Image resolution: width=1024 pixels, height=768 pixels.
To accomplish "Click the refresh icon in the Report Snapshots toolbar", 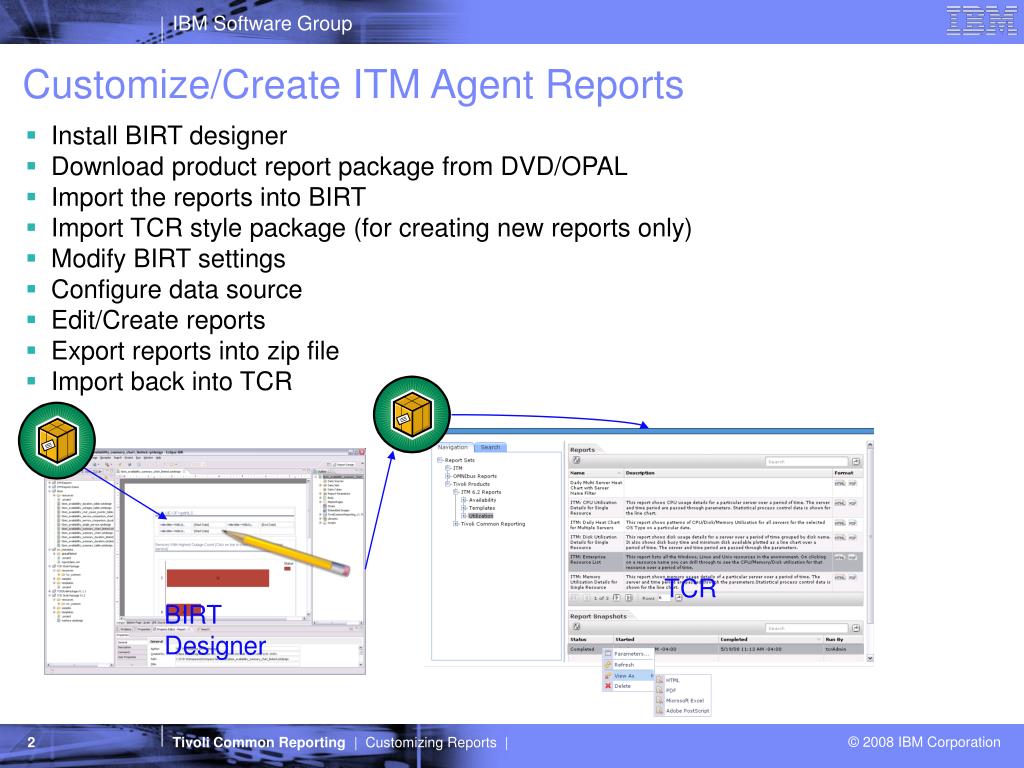I will 577,627.
